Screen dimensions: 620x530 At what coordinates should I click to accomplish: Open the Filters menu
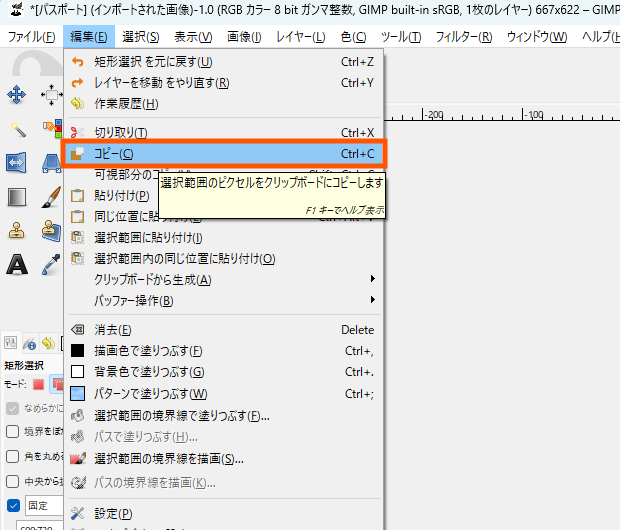click(x=464, y=37)
